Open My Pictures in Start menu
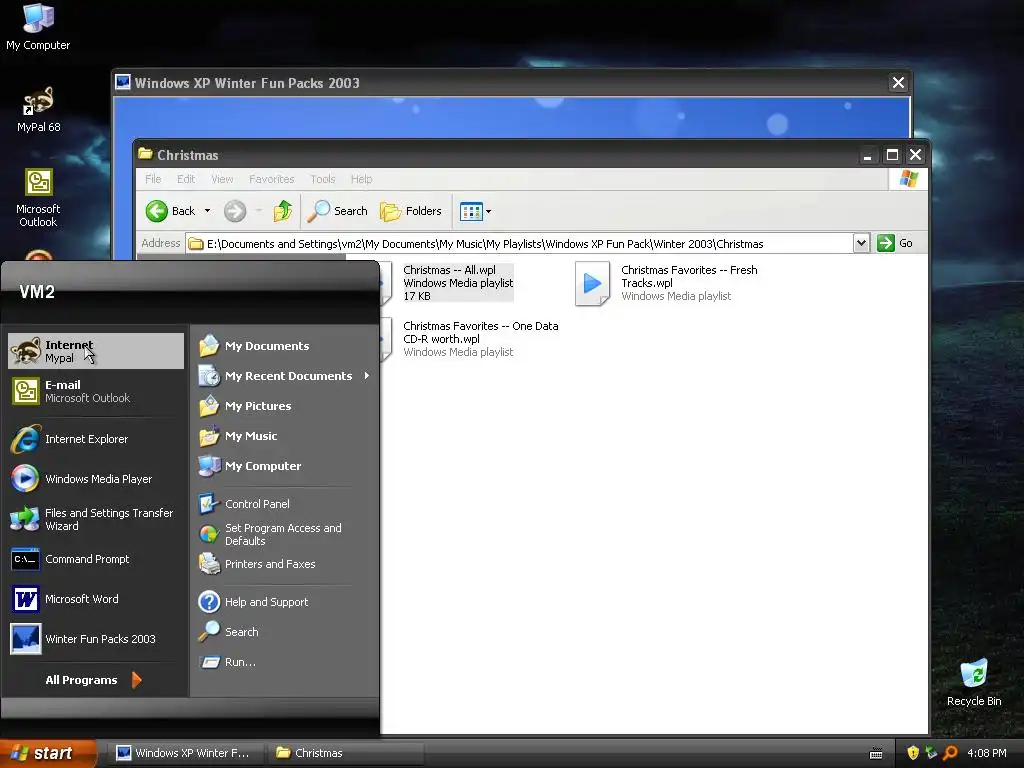The width and height of the screenshot is (1024, 768). (285, 406)
